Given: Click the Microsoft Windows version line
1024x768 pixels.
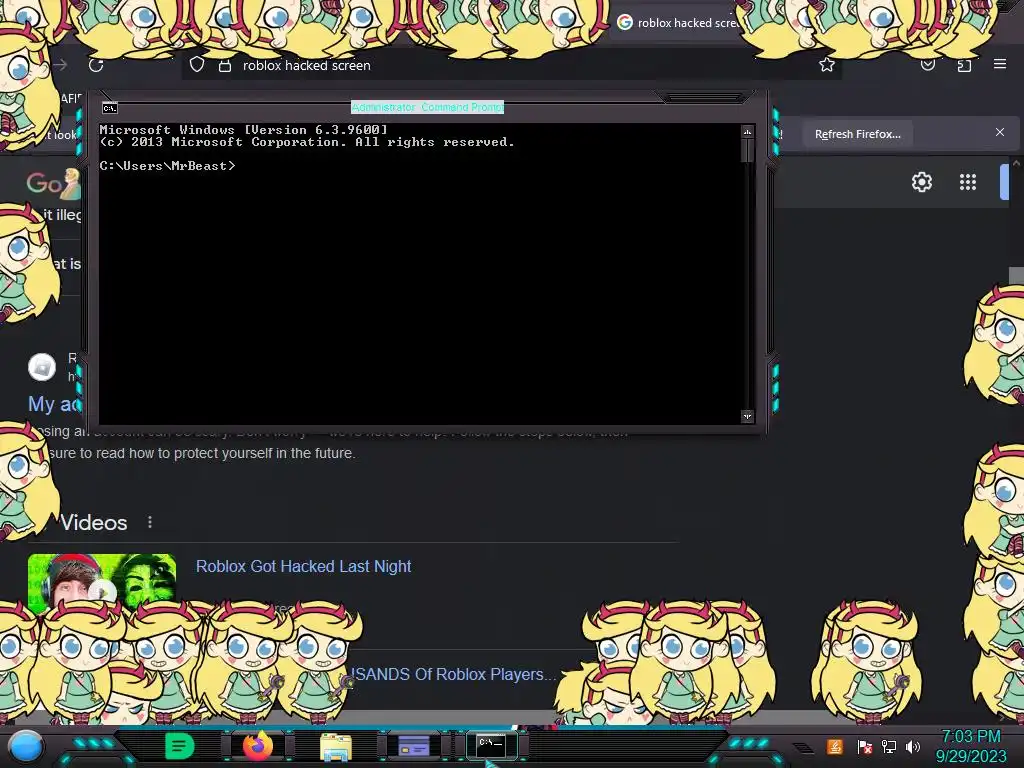Looking at the screenshot, I should [x=244, y=129].
